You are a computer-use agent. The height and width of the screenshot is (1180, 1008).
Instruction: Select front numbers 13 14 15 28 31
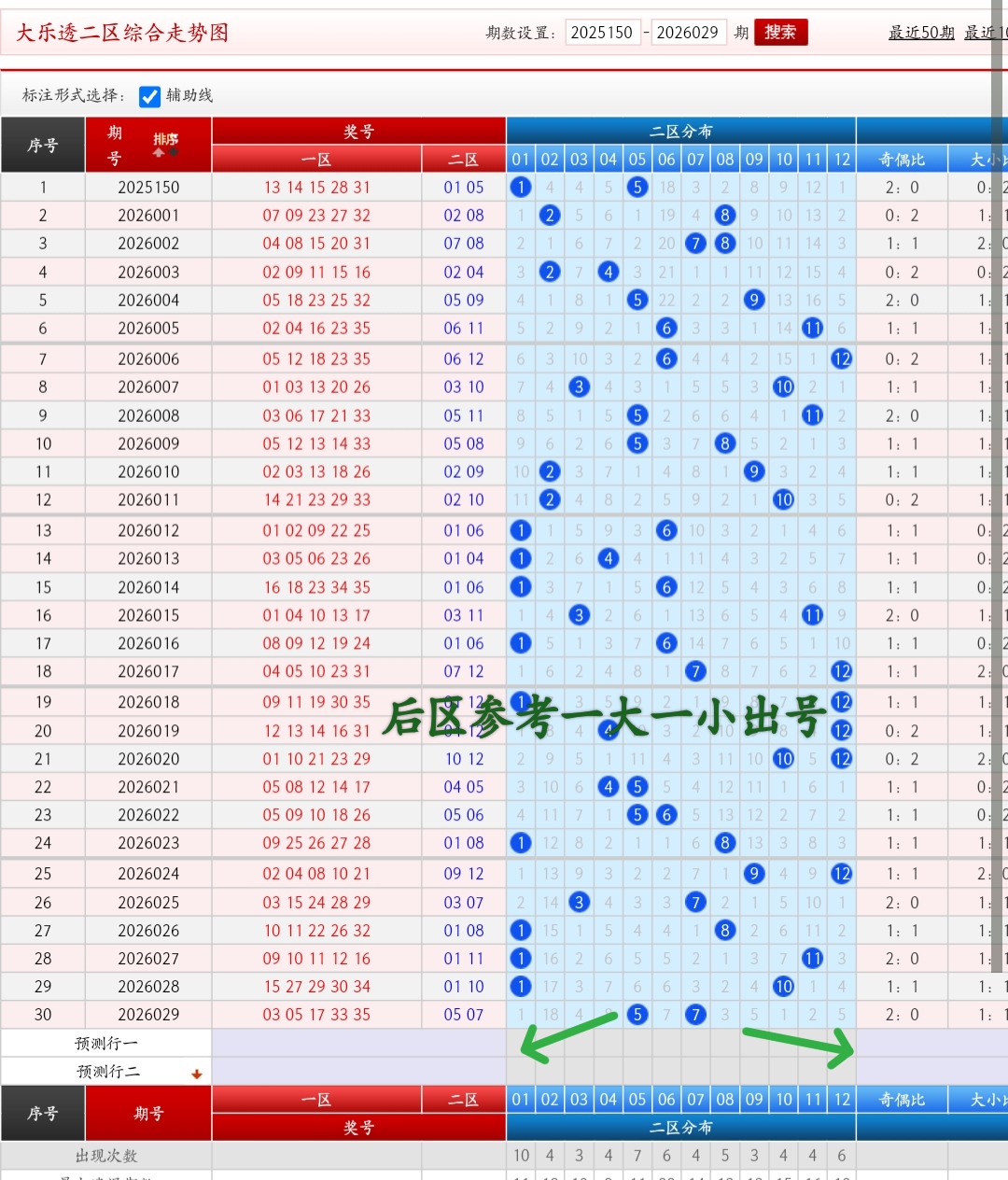pos(316,188)
